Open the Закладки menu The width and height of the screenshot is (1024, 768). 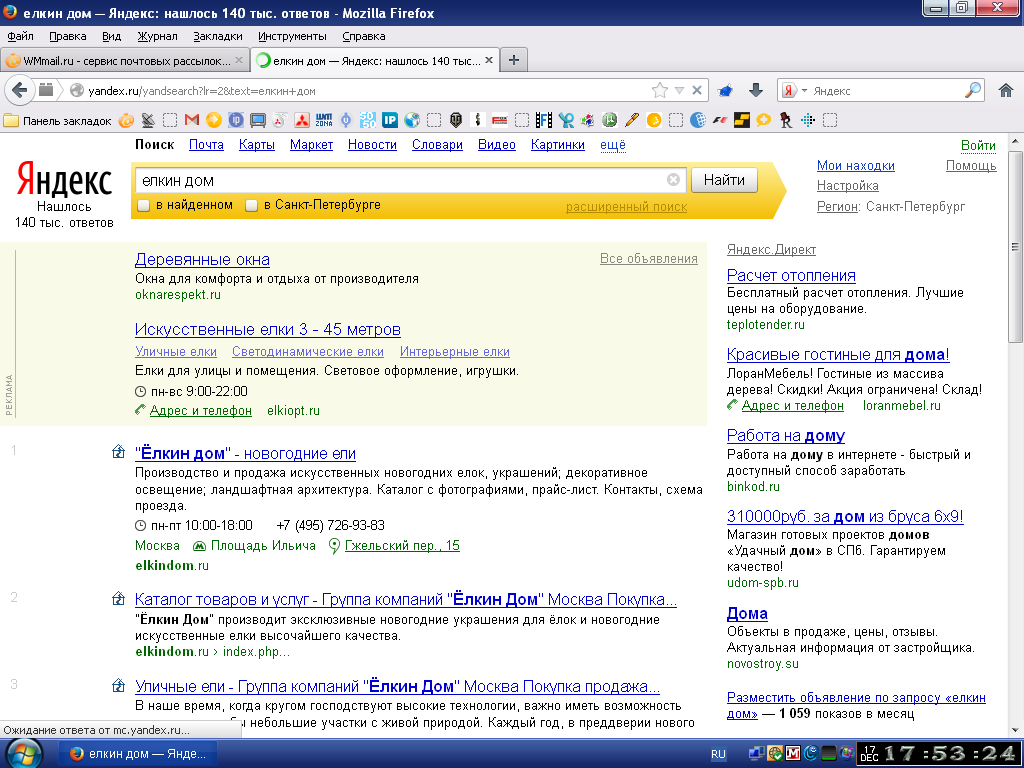(217, 36)
